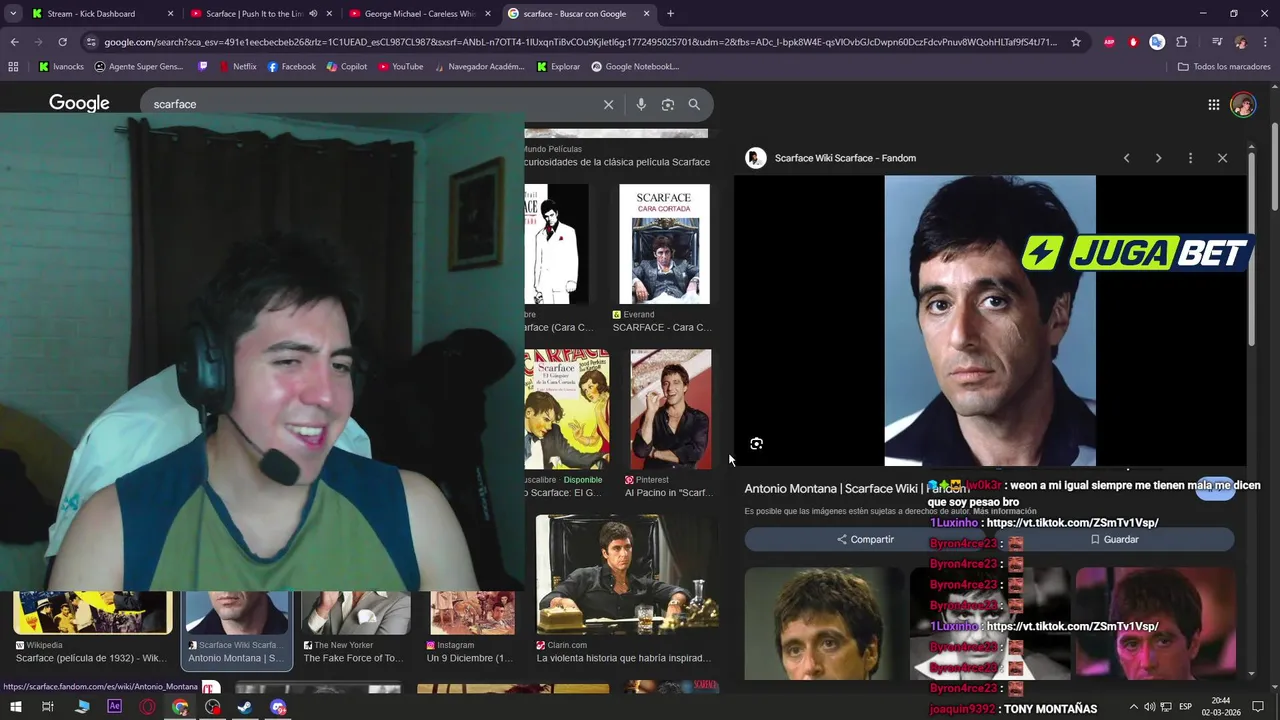Open the Netflix bookmark
1280x720 pixels.
[x=237, y=67]
